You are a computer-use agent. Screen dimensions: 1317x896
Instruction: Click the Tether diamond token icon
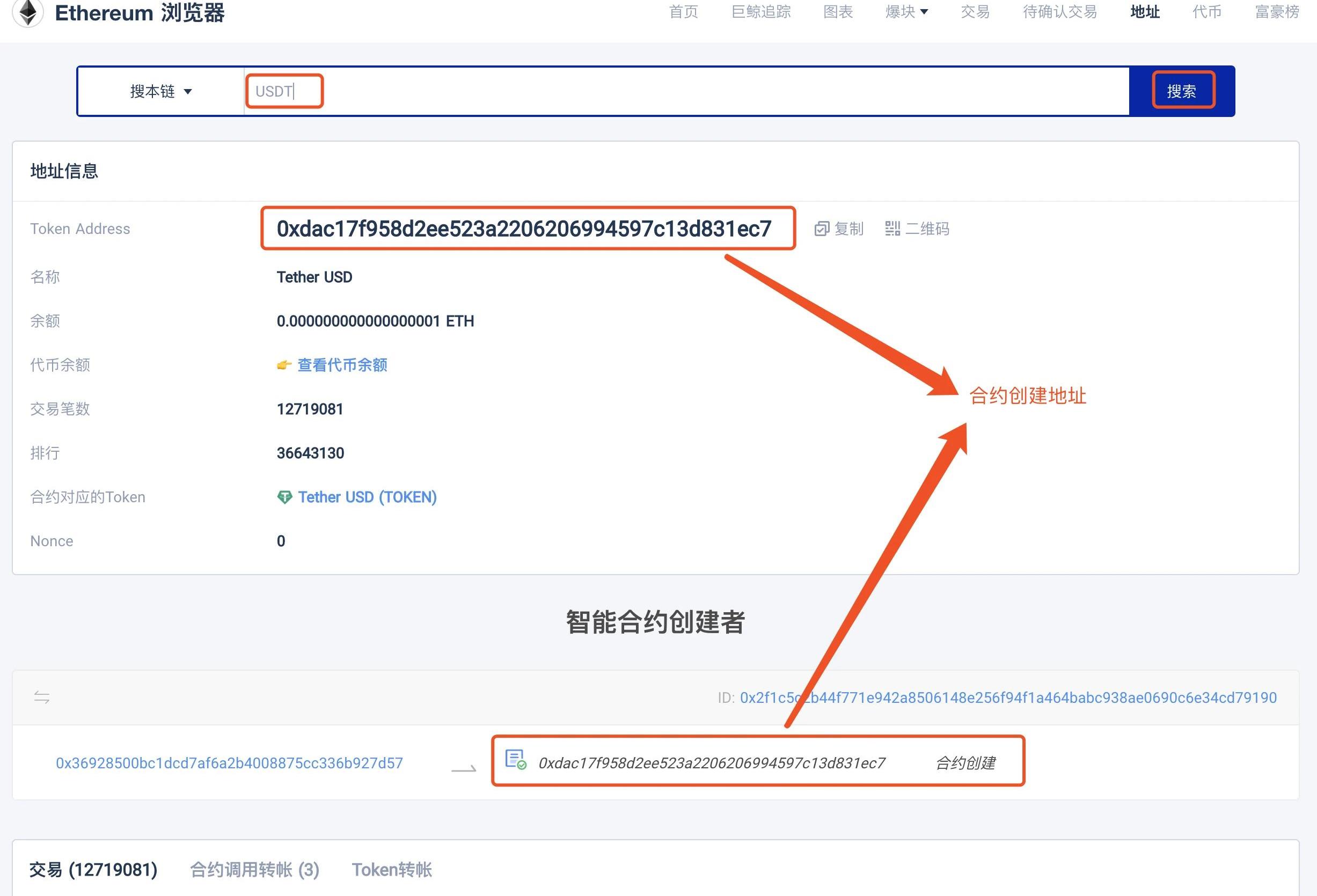284,497
